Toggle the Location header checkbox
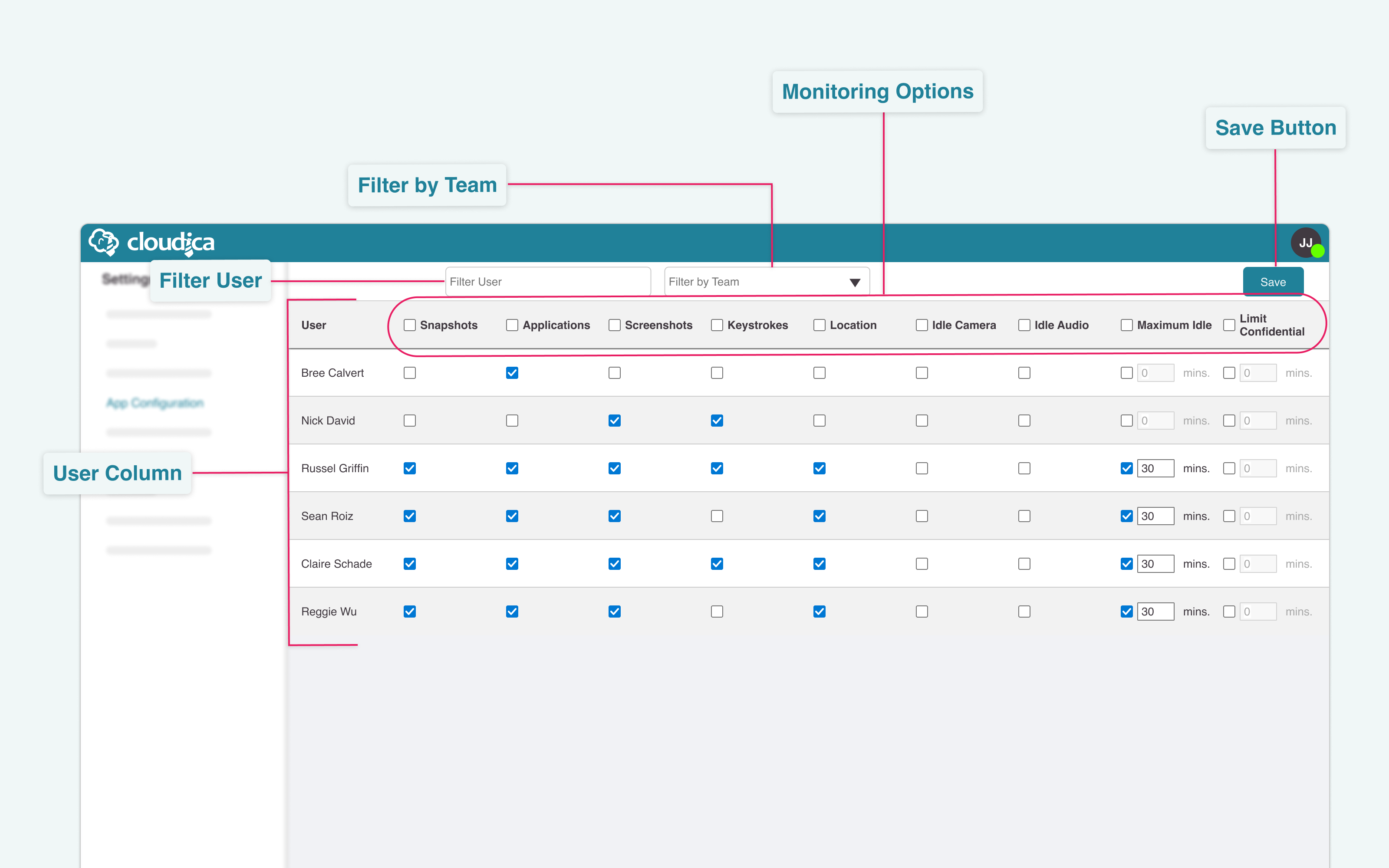The height and width of the screenshot is (868, 1389). (819, 325)
